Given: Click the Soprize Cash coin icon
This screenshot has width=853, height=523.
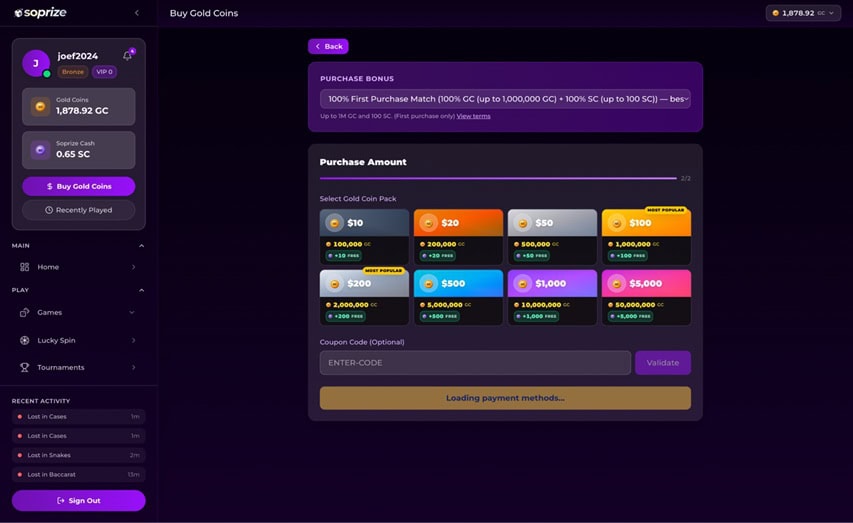Looking at the screenshot, I should 40,150.
